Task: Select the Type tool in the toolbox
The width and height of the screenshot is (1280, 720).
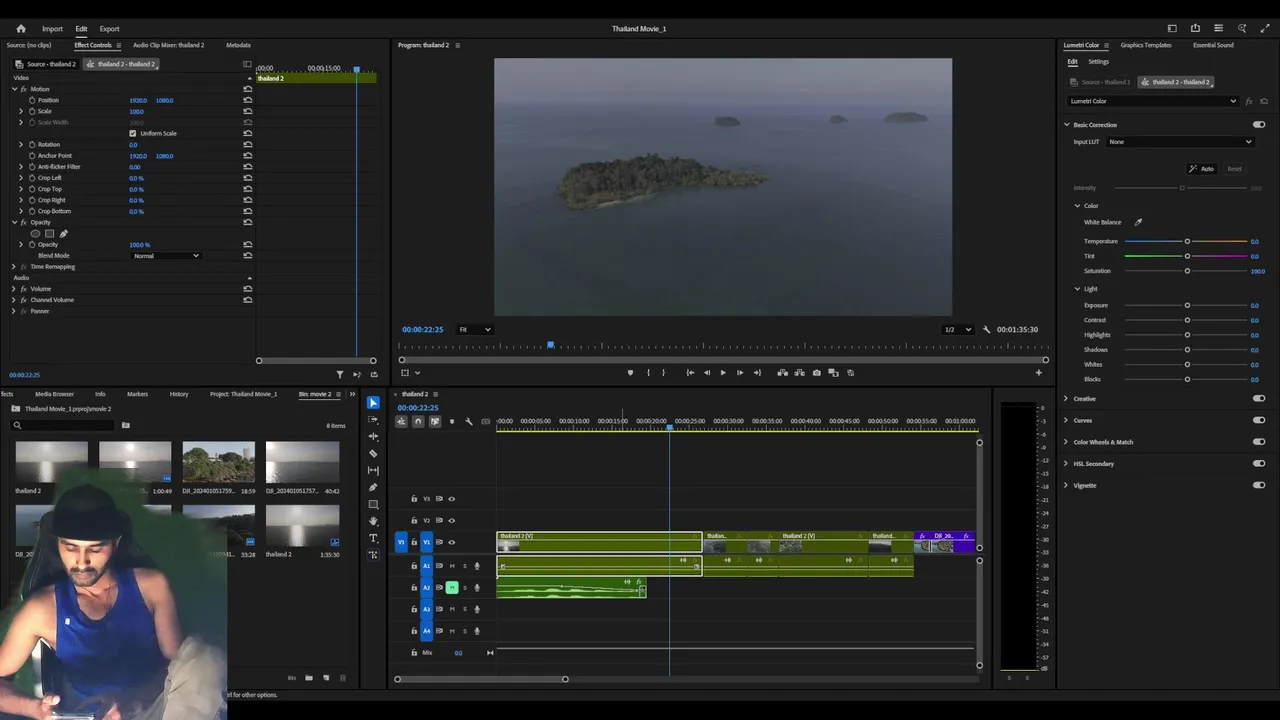Action: 373,538
